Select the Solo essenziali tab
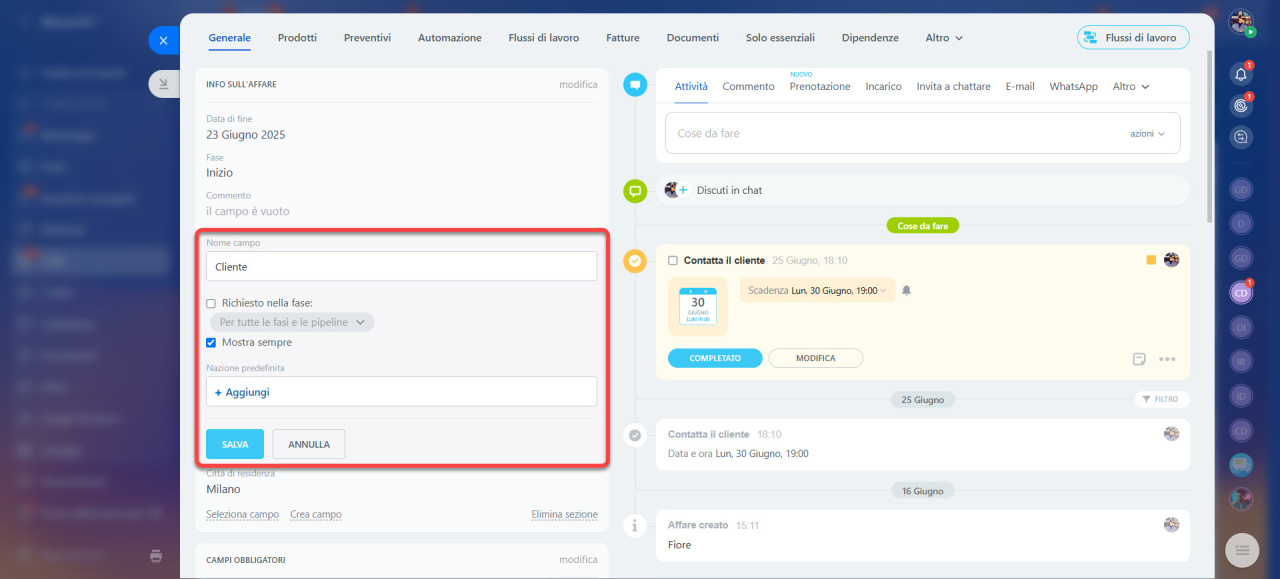The width and height of the screenshot is (1280, 579). point(780,38)
